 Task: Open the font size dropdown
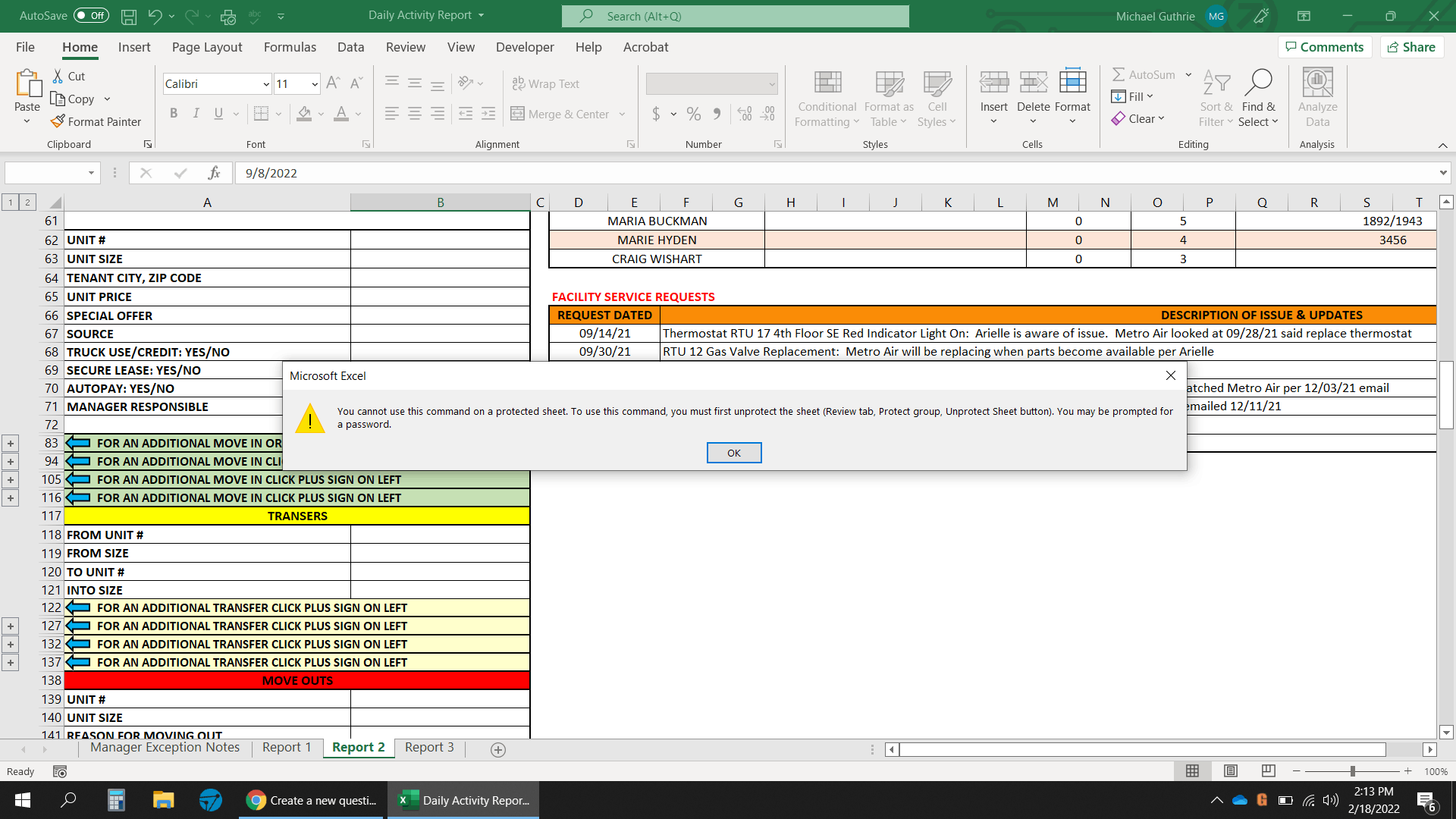[x=315, y=84]
